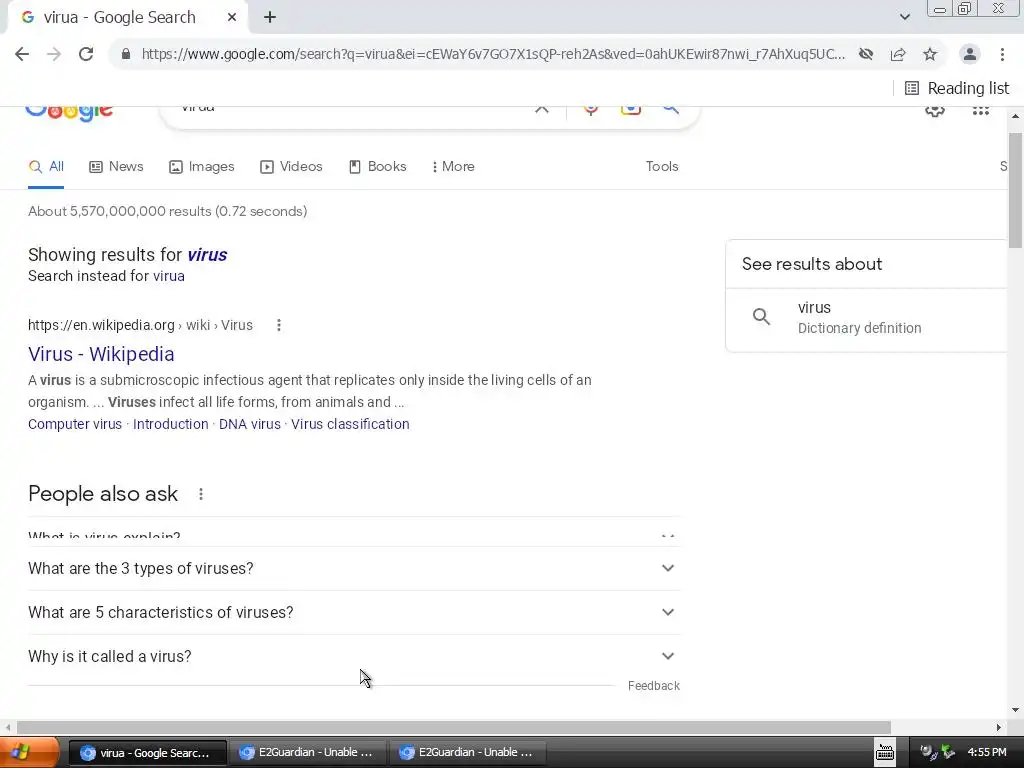This screenshot has width=1024, height=768.
Task: Bookmark this page with star icon
Action: pyautogui.click(x=930, y=54)
